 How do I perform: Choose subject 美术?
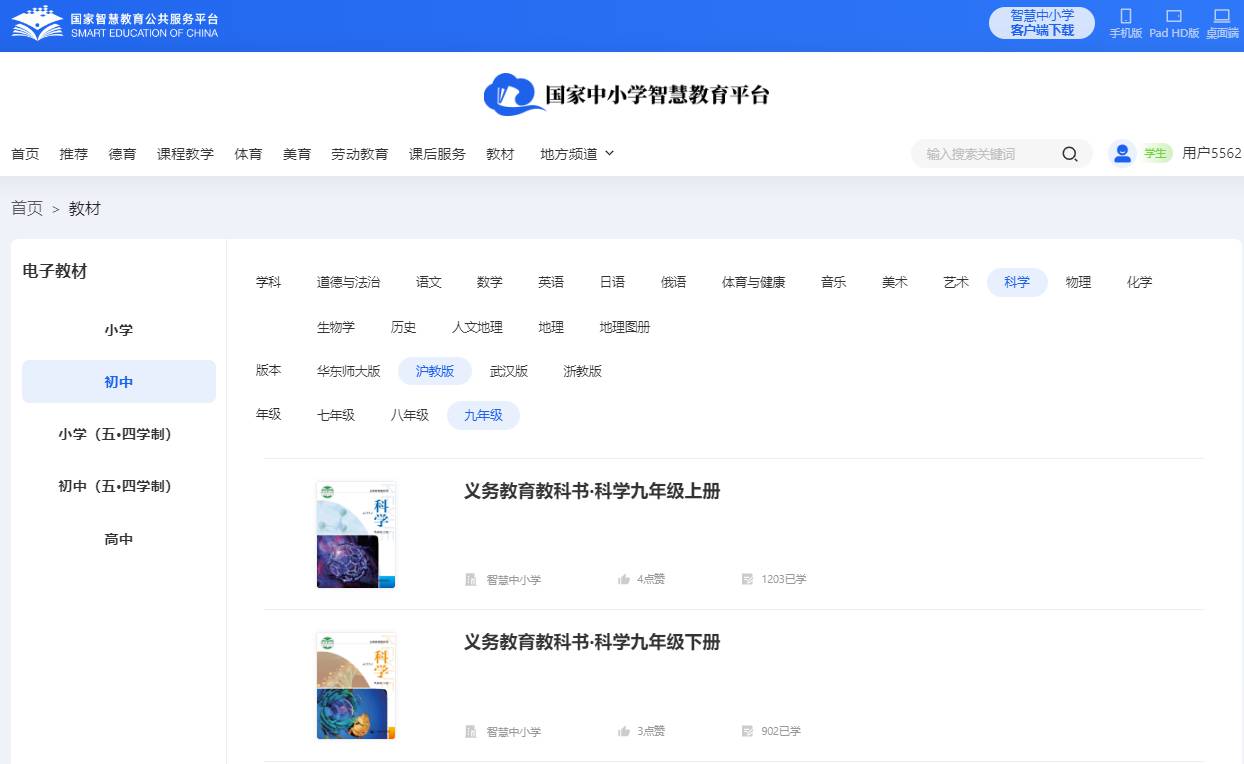[895, 282]
